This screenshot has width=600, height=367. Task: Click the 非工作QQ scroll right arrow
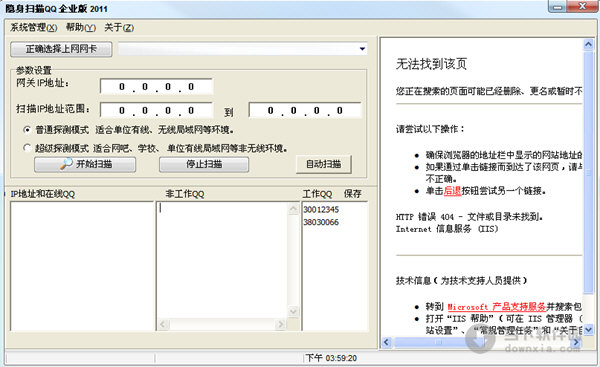tap(280, 325)
